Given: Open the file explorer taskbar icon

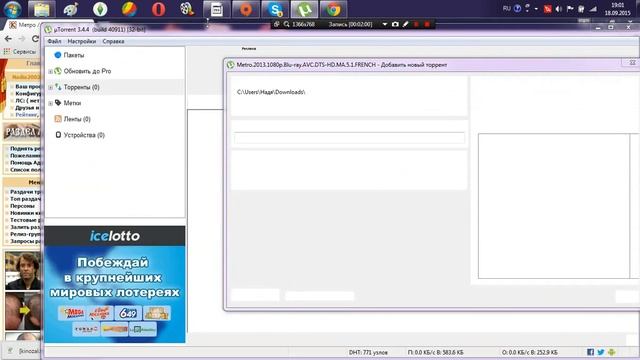Looking at the screenshot, I should 42,9.
